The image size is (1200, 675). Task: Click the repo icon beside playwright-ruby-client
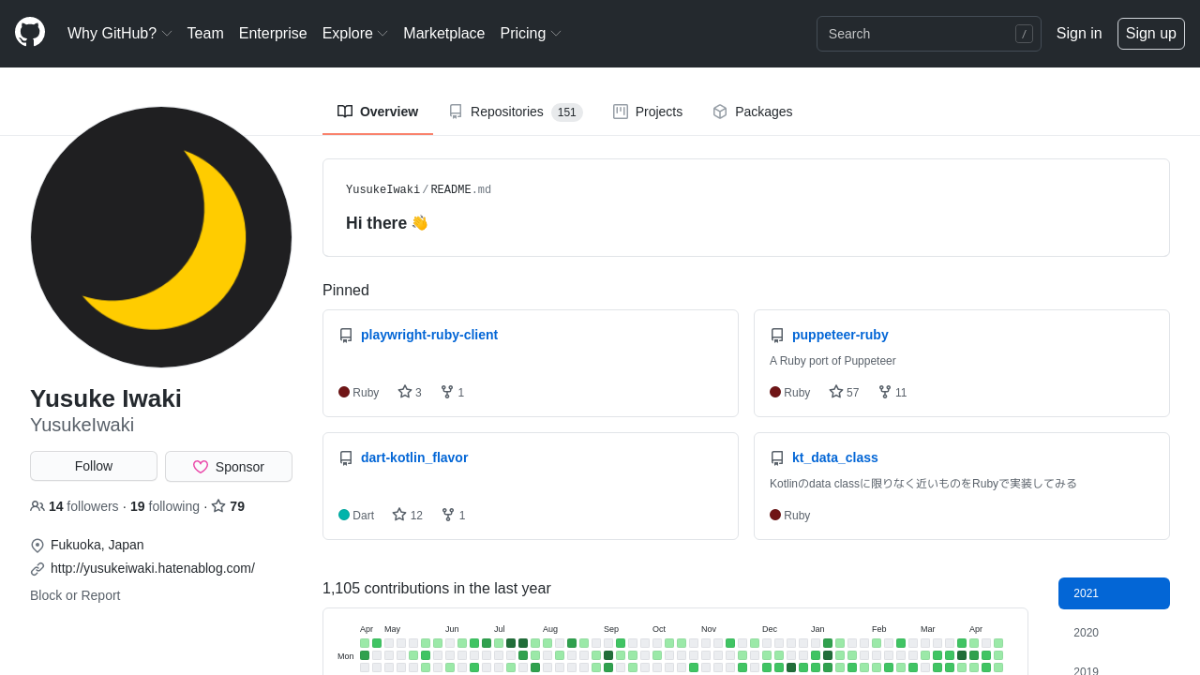(346, 335)
